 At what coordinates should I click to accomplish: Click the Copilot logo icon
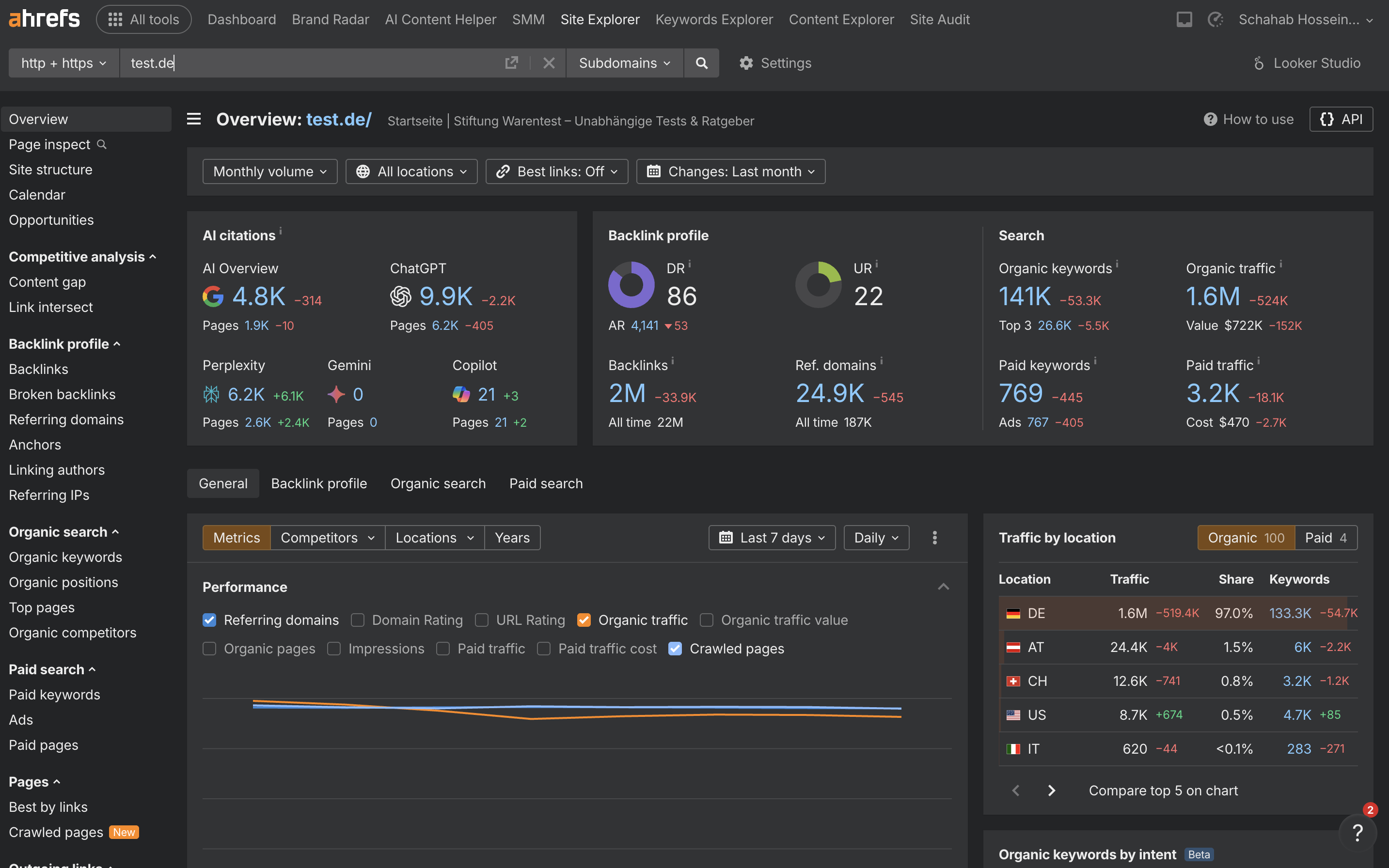pos(461,394)
